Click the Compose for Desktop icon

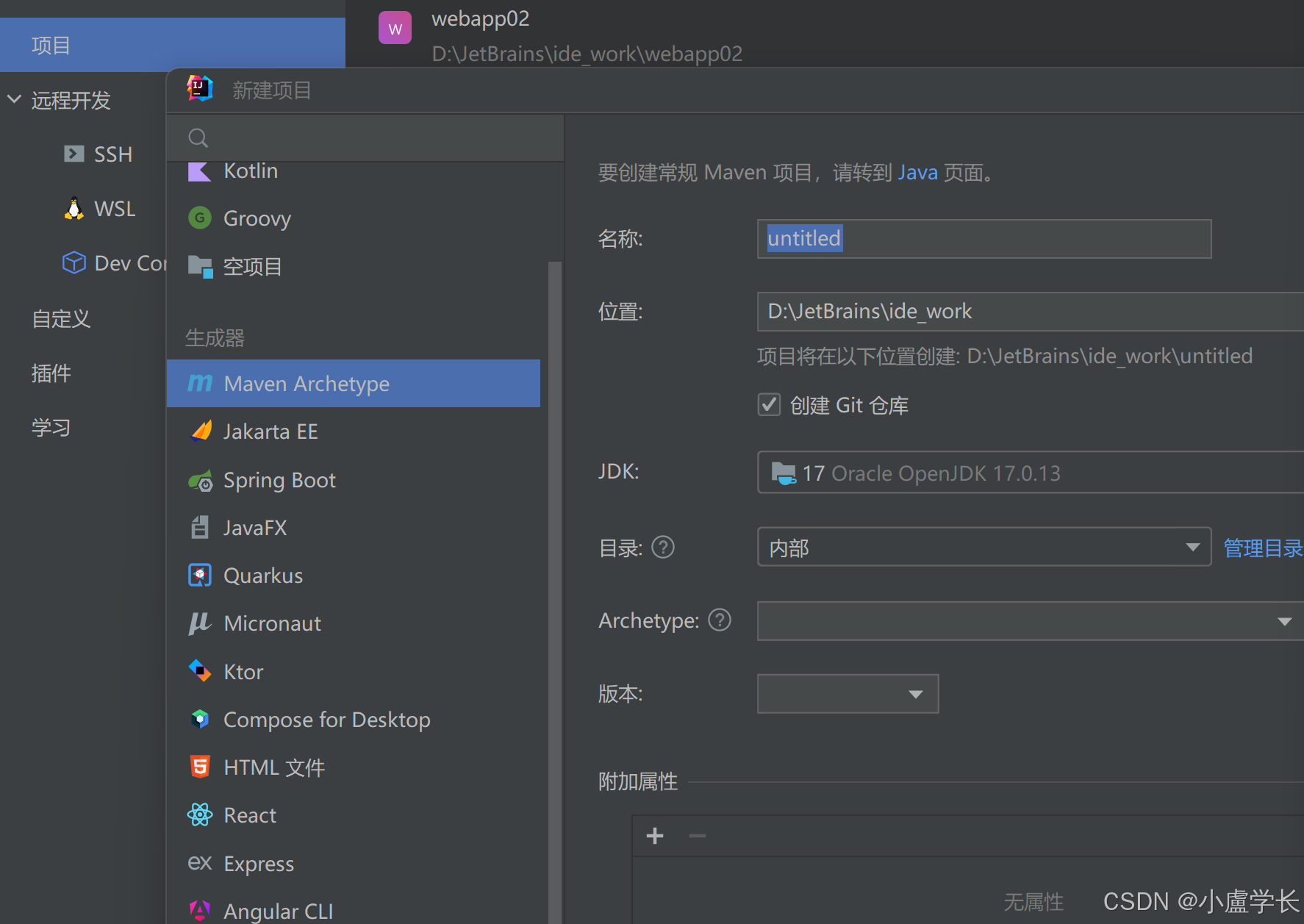pos(199,718)
